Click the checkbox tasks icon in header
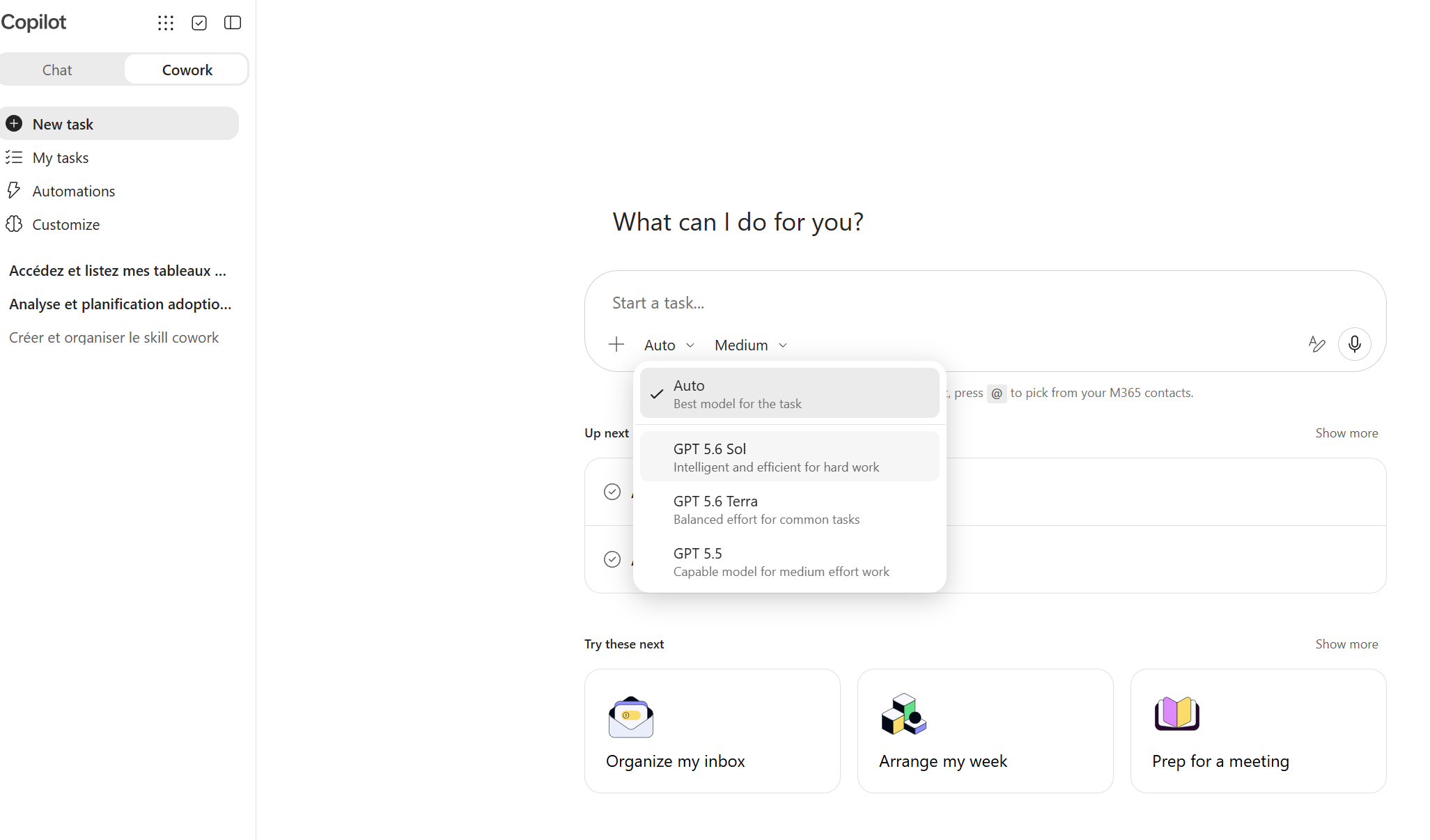 [199, 23]
